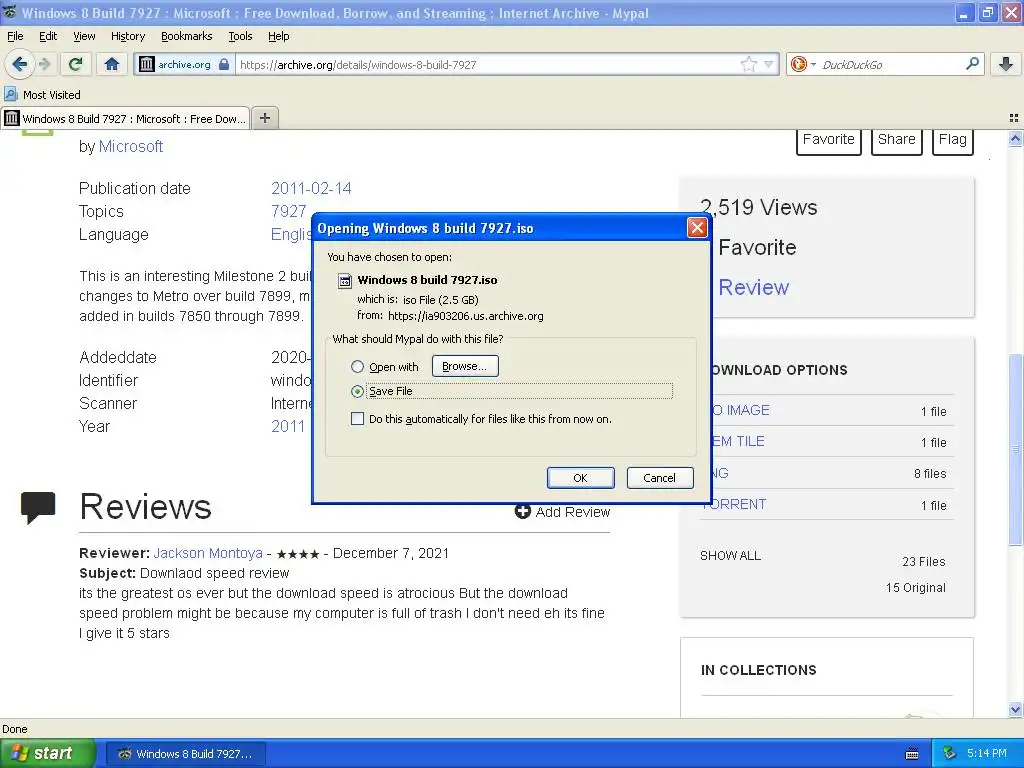Click the Browse... button

pos(465,366)
